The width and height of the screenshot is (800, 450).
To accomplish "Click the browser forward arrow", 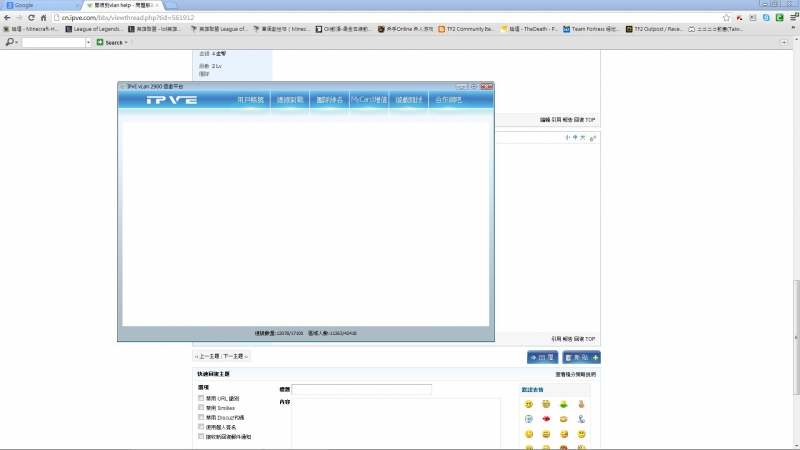I will (x=19, y=17).
